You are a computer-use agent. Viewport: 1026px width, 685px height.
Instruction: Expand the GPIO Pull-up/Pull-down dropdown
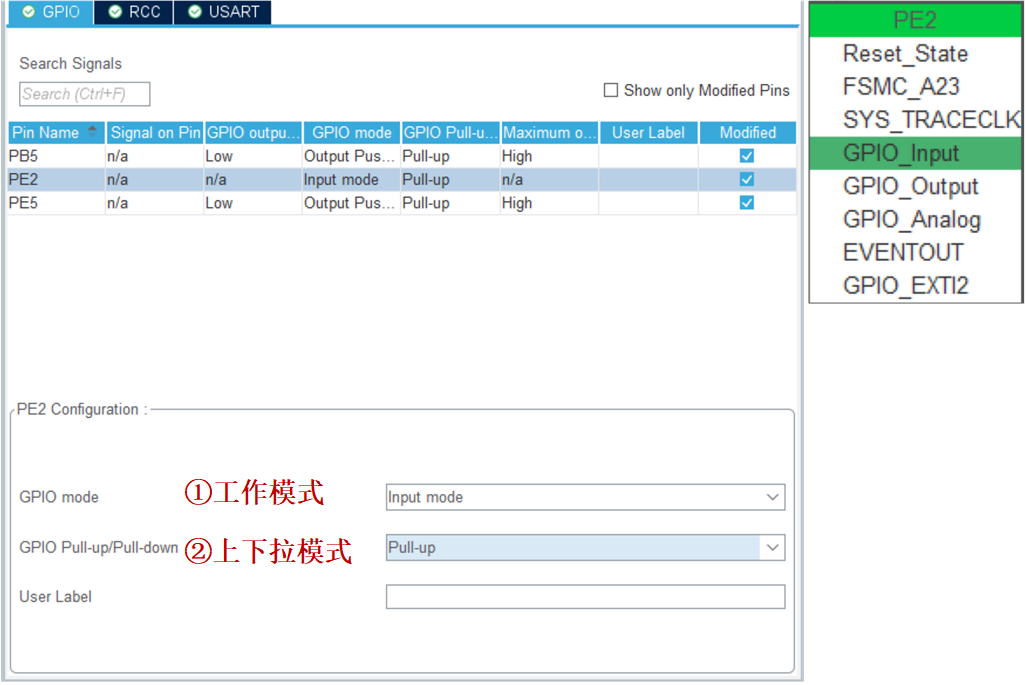585,548
